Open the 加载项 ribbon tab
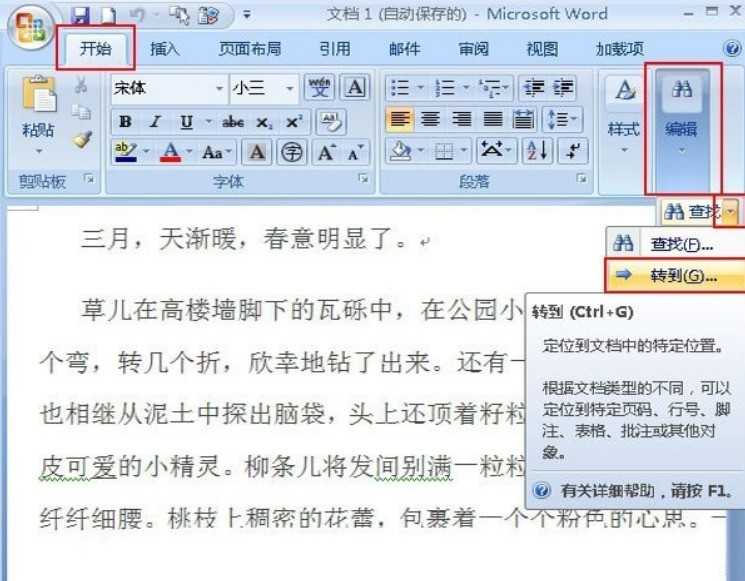Screen dimensions: 745x581 (x=620, y=48)
